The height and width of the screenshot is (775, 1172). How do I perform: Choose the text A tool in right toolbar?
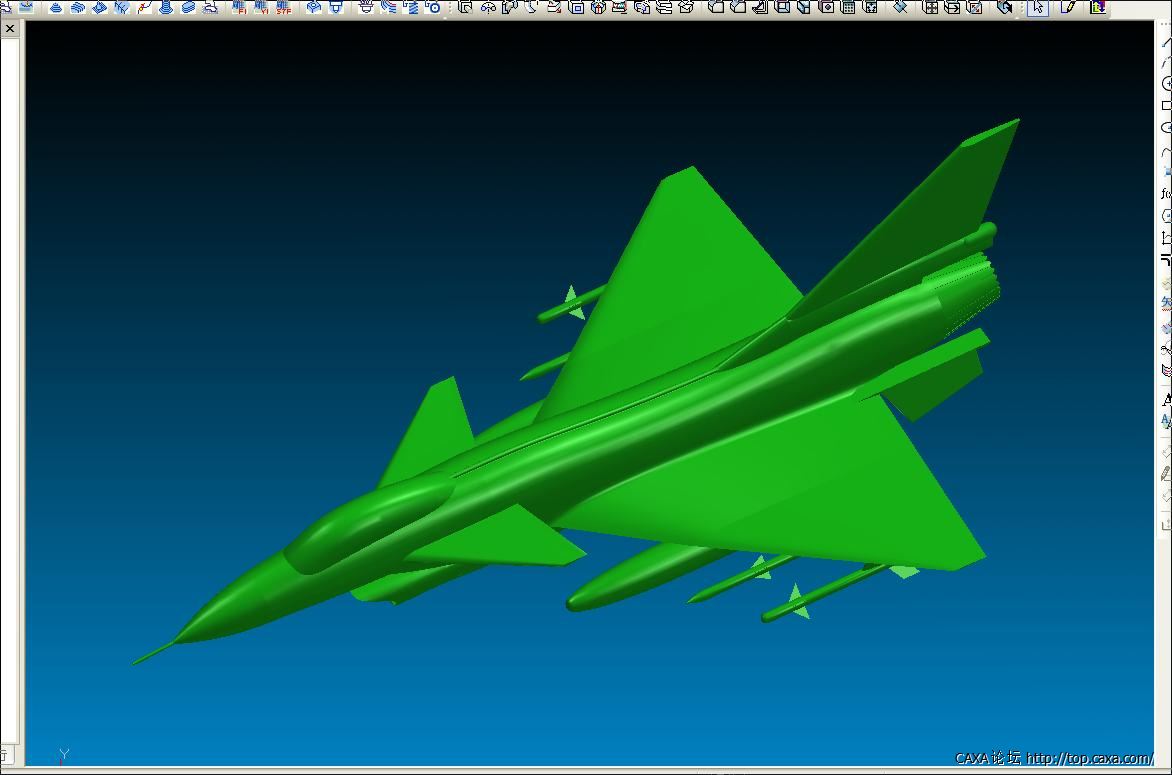1167,399
